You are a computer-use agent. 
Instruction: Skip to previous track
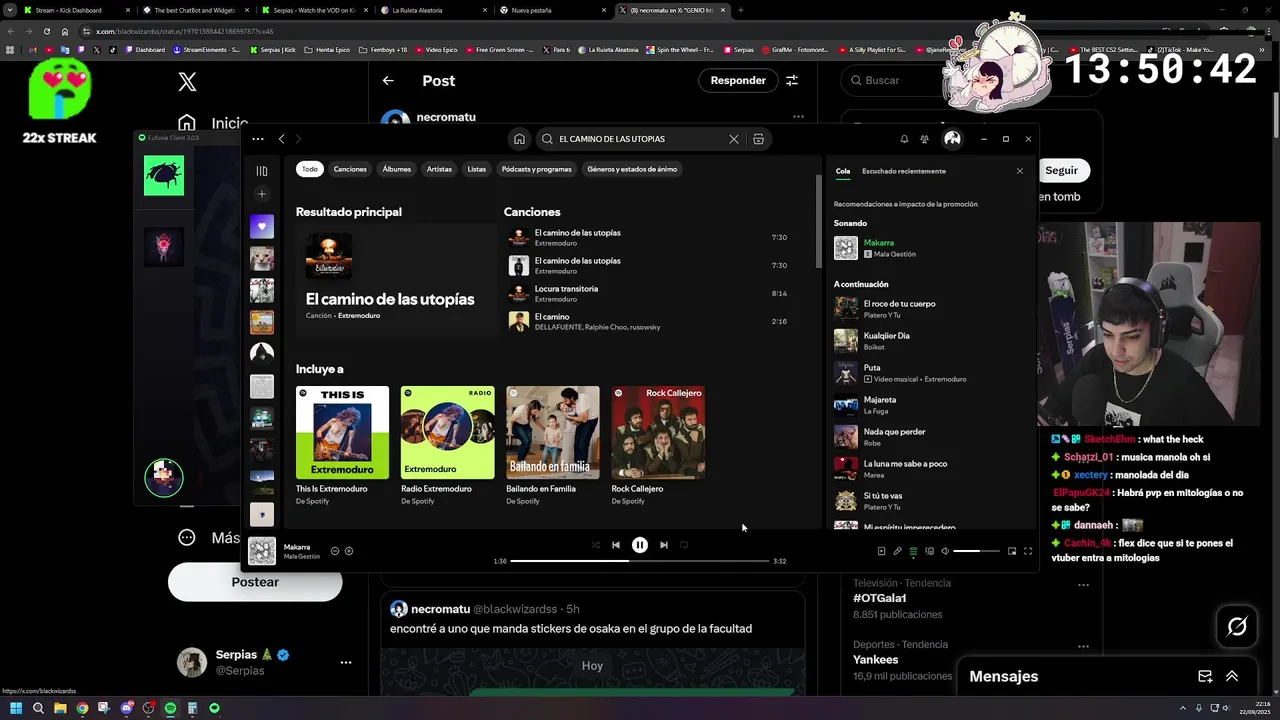pos(616,545)
